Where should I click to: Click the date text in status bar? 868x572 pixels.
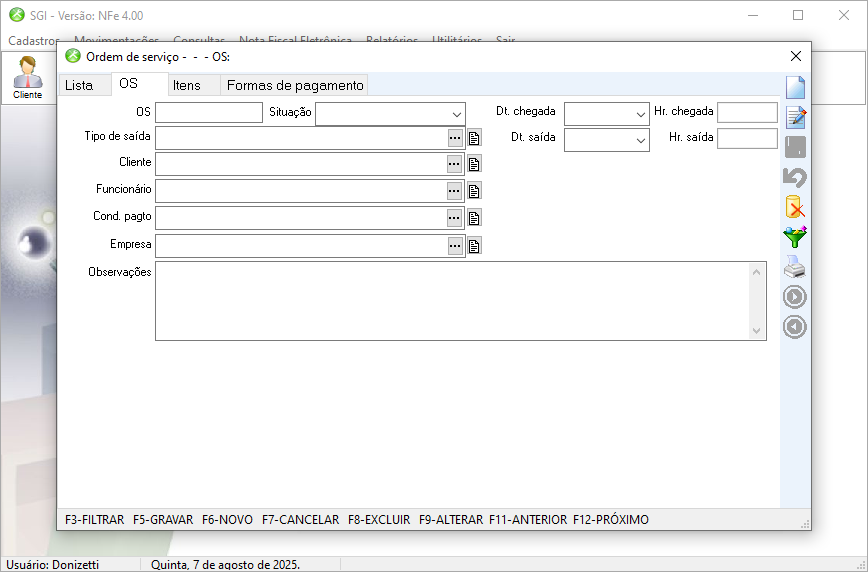[225, 565]
